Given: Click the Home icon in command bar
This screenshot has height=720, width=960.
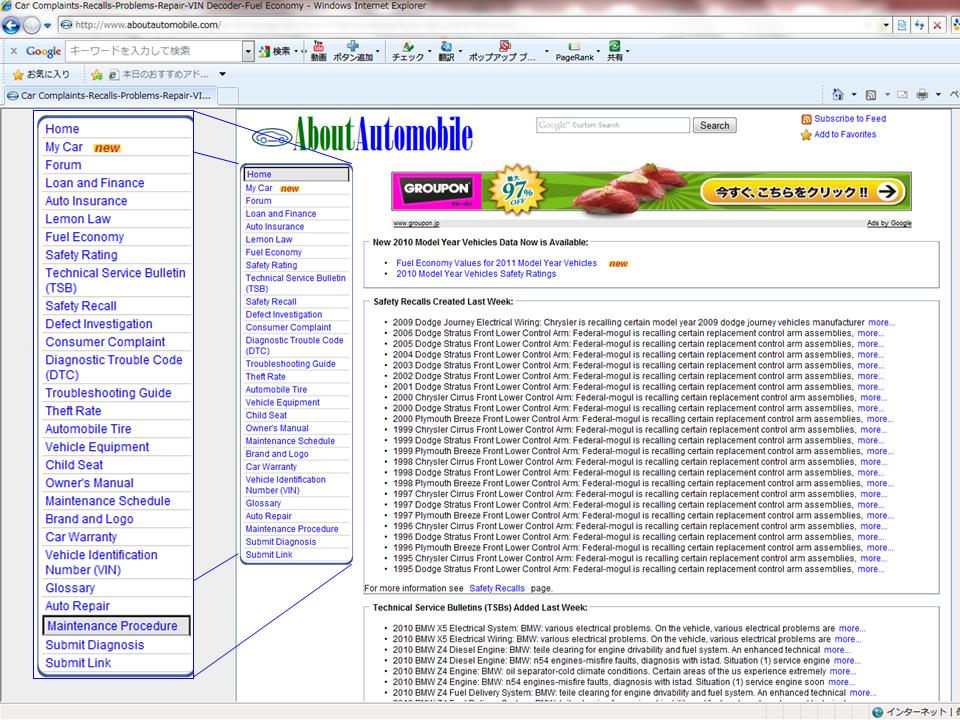Looking at the screenshot, I should 838,95.
